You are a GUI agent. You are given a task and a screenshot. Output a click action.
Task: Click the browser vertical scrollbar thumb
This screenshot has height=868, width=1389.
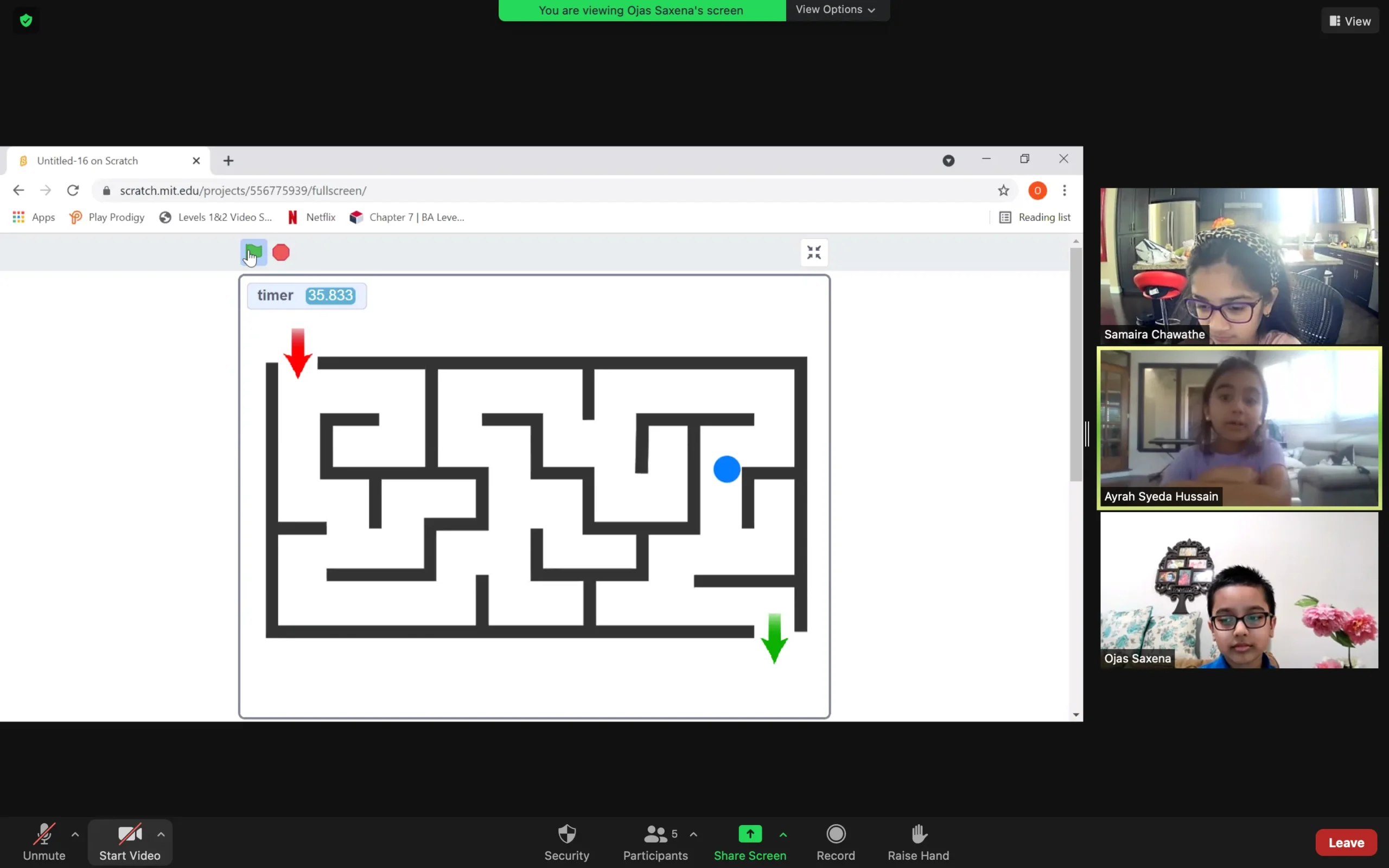click(1075, 365)
